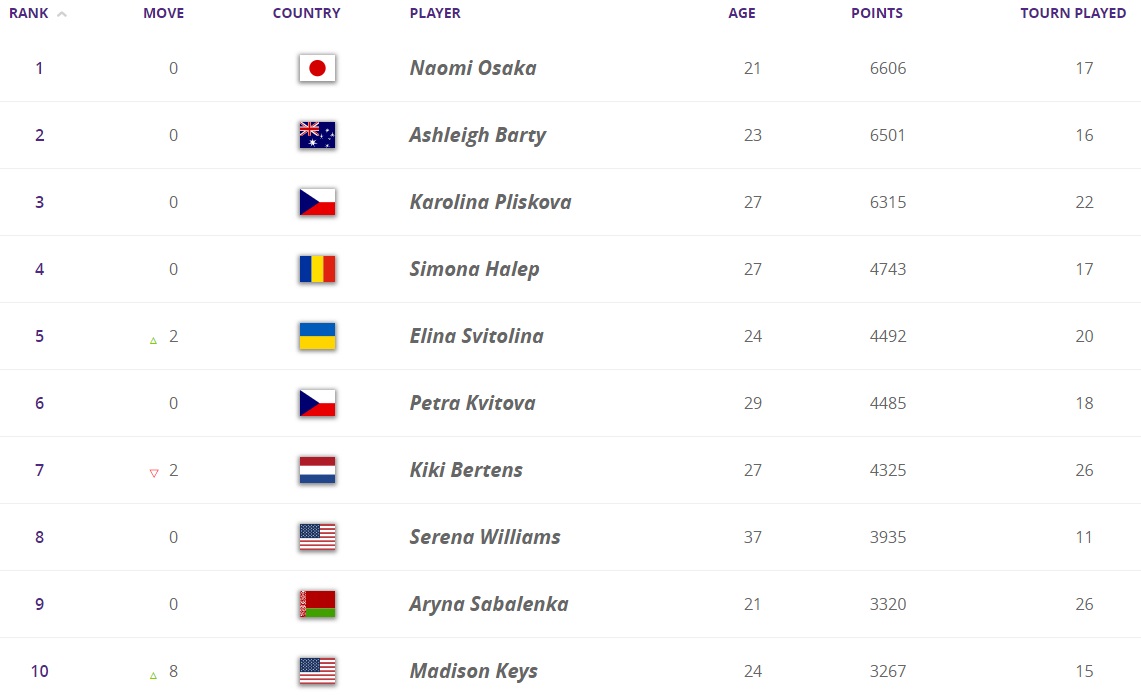Screen dimensions: 1141x699
Task: Click the Aryna Sabalenka name link
Action: tap(488, 604)
